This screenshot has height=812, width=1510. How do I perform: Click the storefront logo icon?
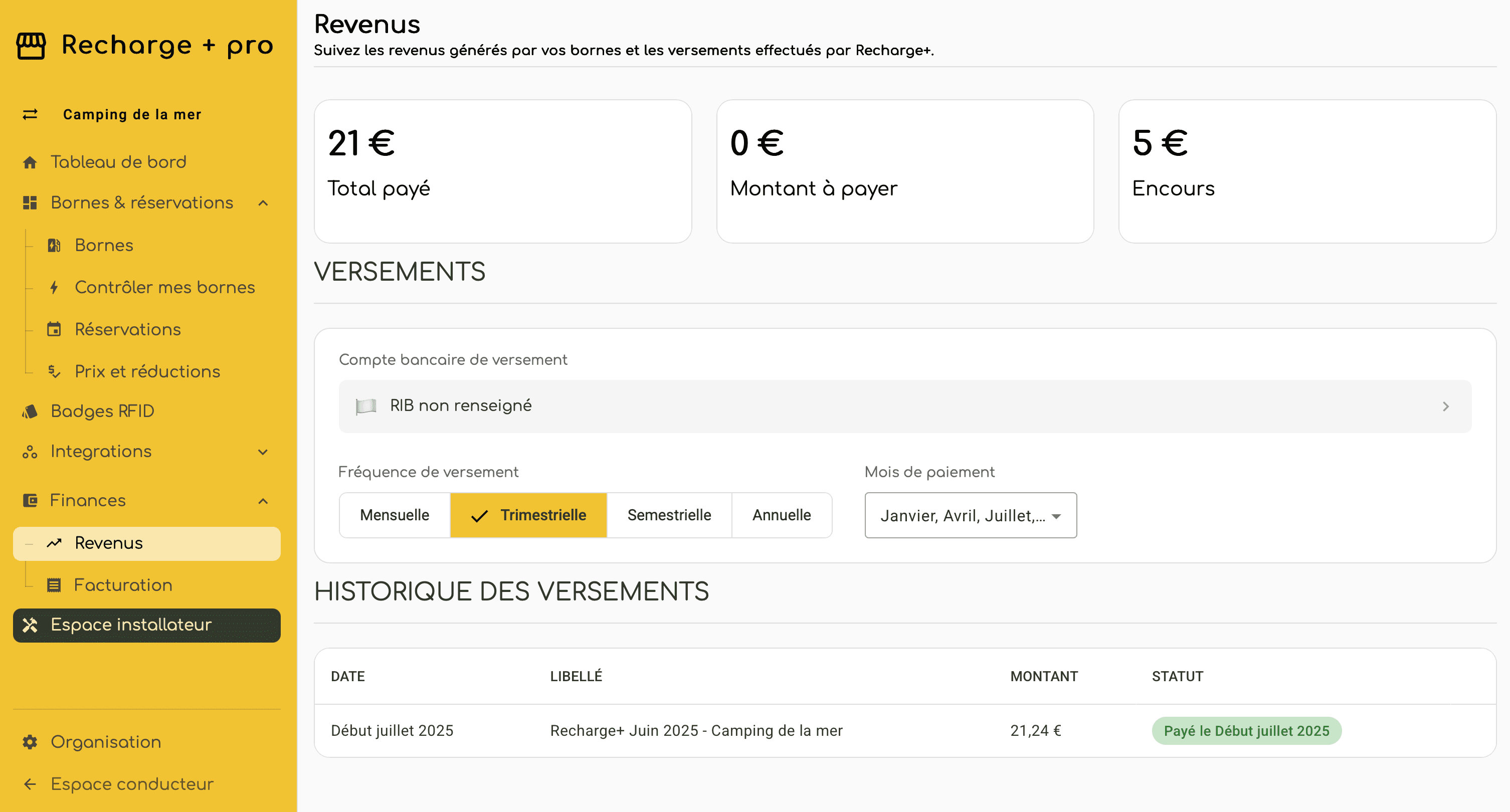31,46
